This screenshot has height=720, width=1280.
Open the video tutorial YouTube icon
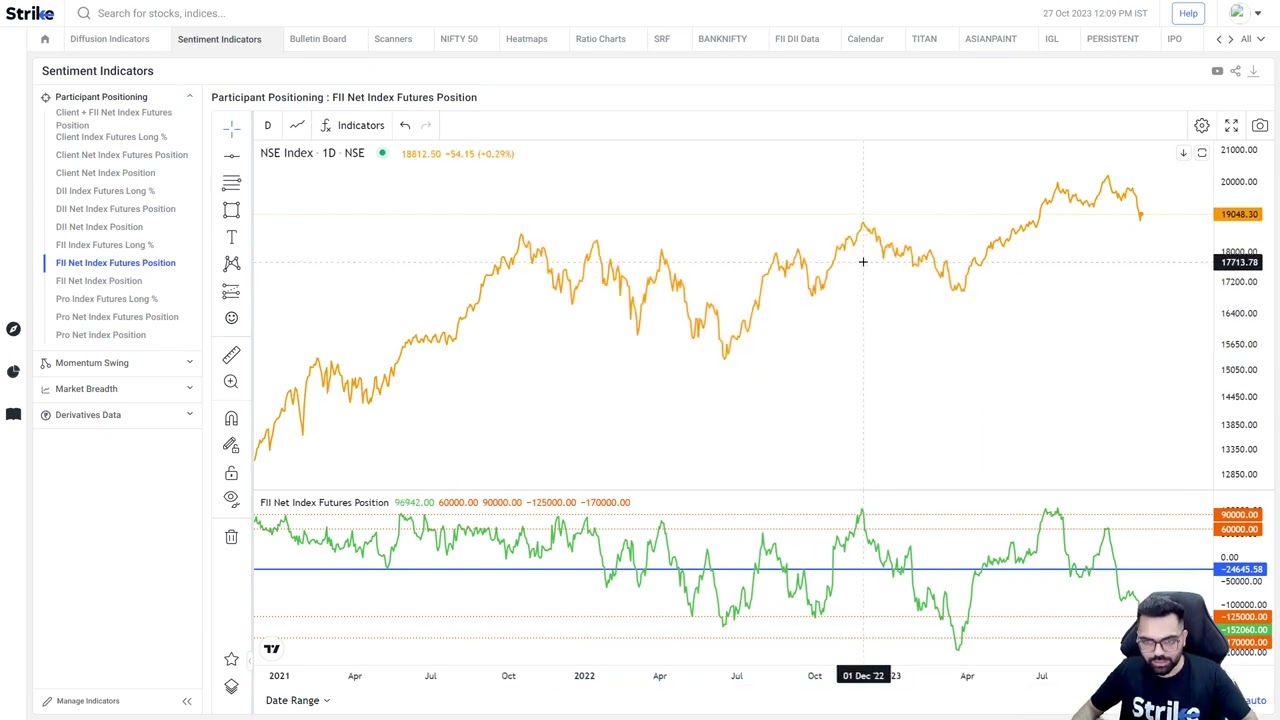[1217, 71]
